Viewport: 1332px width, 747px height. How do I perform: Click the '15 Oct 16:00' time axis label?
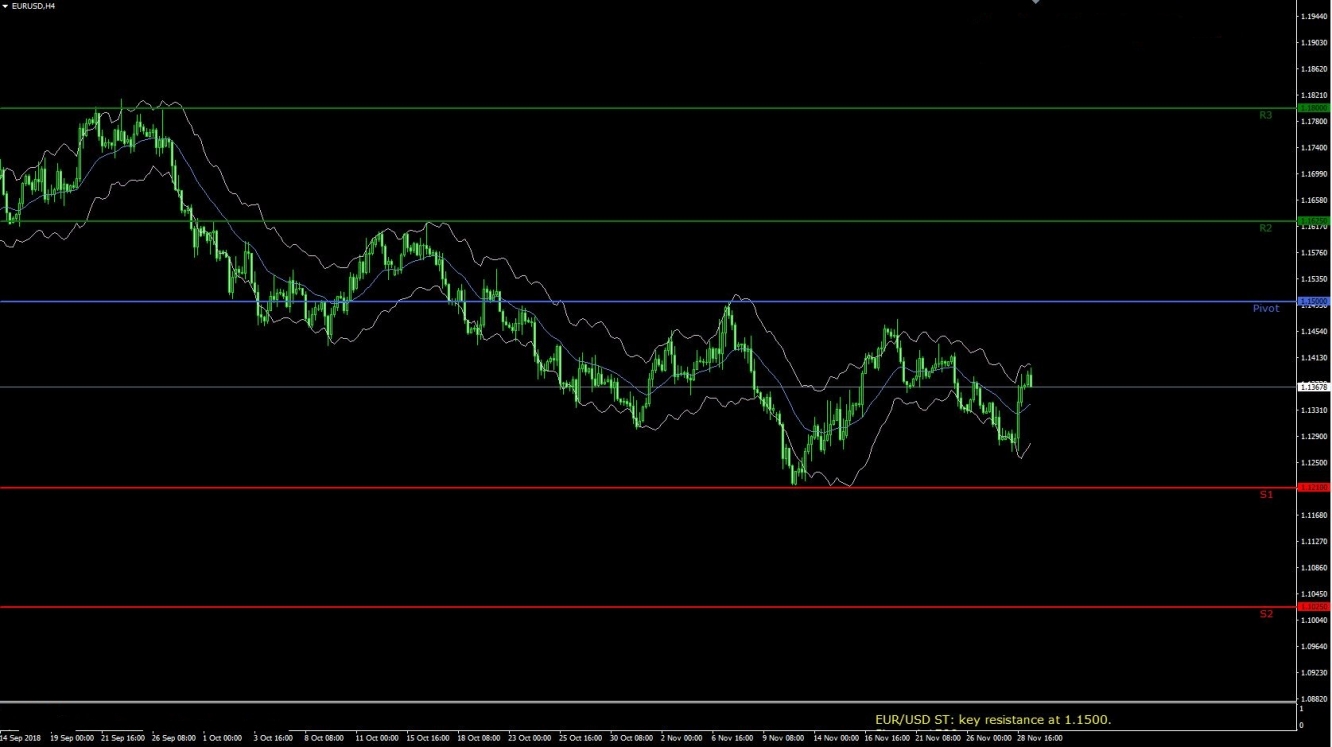click(429, 739)
